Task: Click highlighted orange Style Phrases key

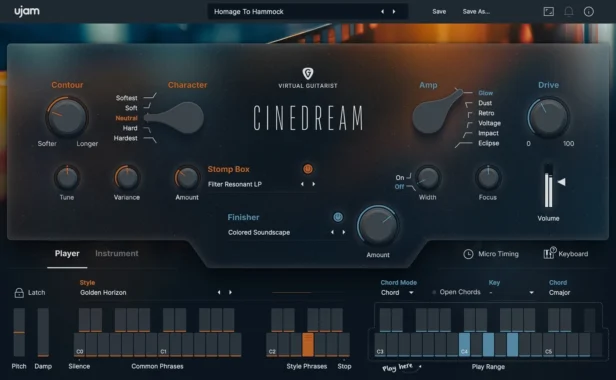Action: [308, 345]
